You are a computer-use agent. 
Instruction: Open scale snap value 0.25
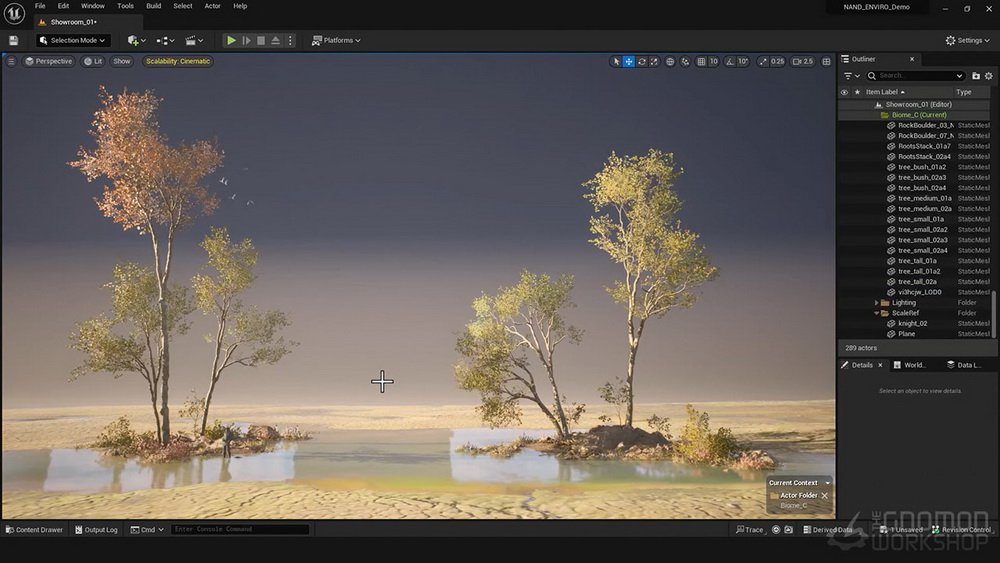pyautogui.click(x=777, y=61)
